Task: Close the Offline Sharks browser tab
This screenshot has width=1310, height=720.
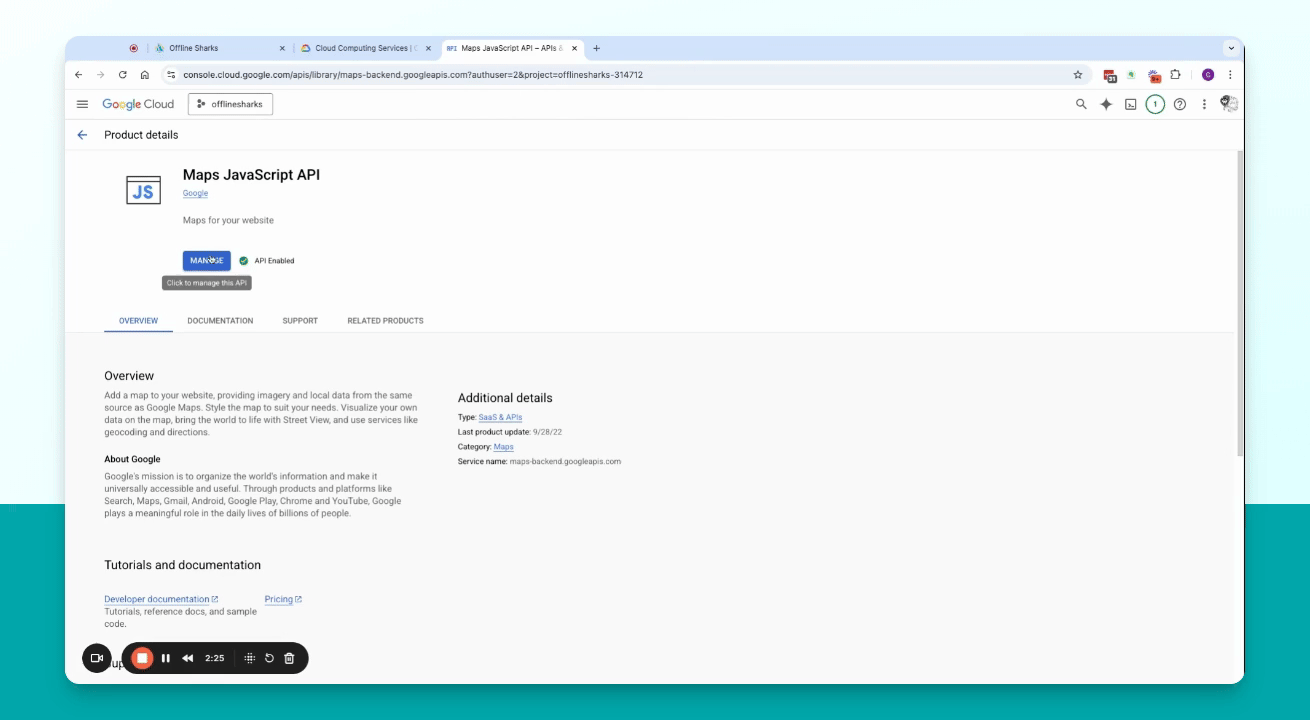Action: [x=282, y=48]
